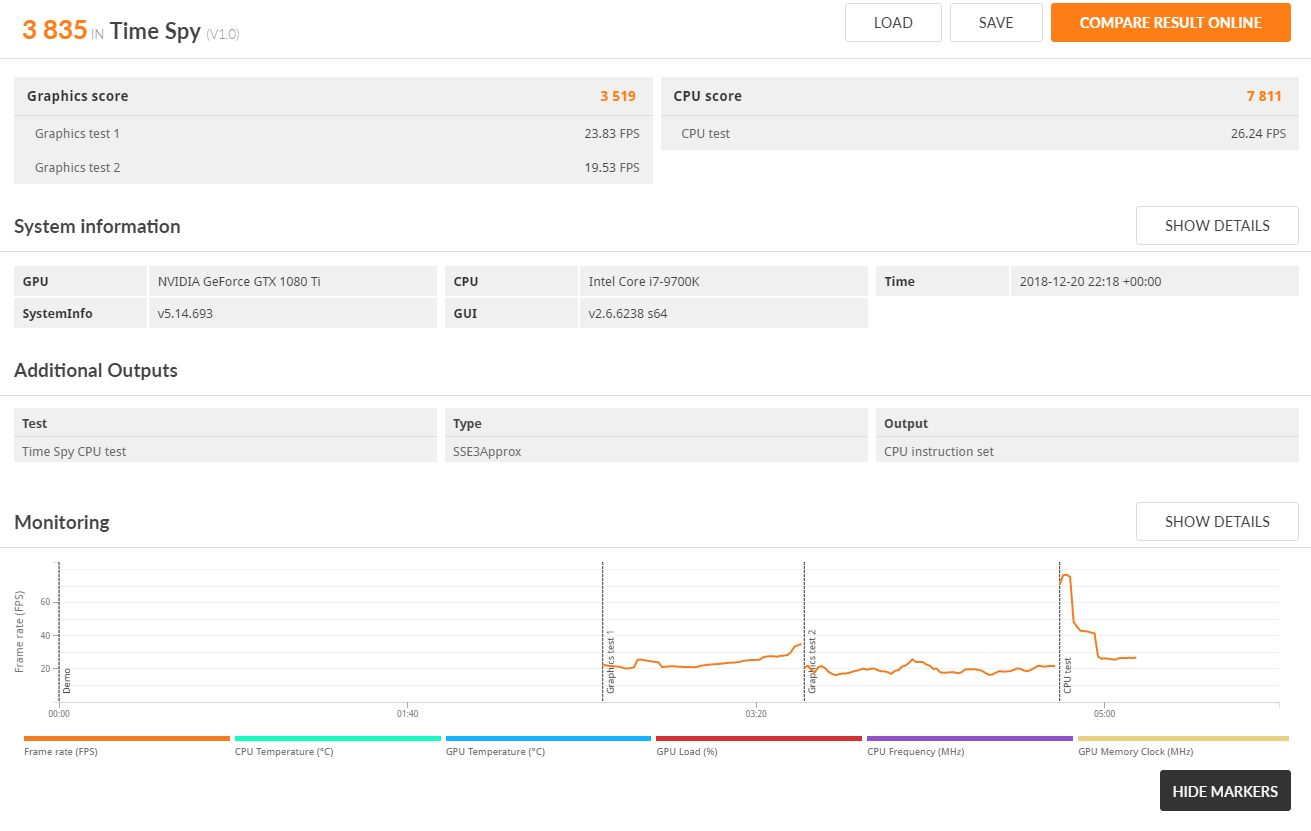Toggle the CPU Temperature (°C) legend series
This screenshot has width=1311, height=831.
[338, 746]
